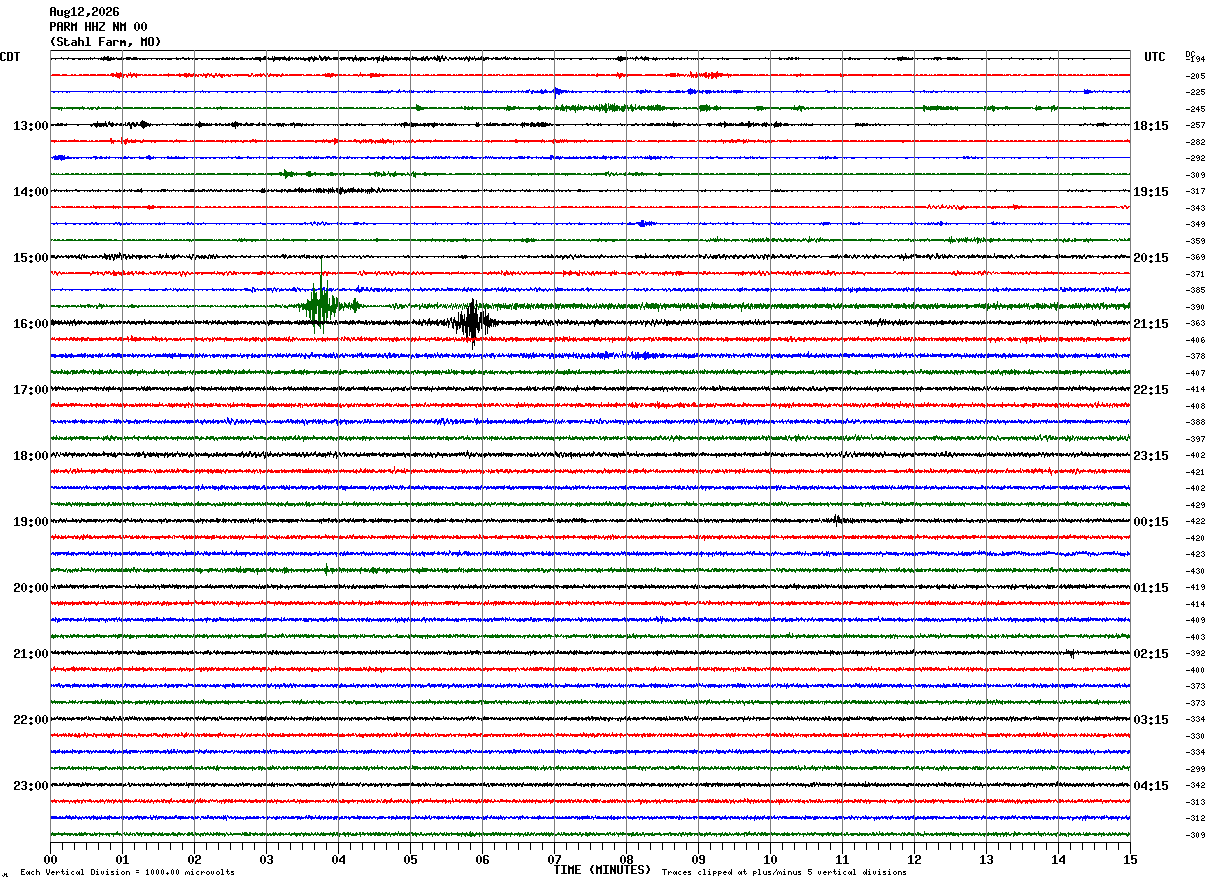Select the small spike on 19:00 trace

click(837, 519)
